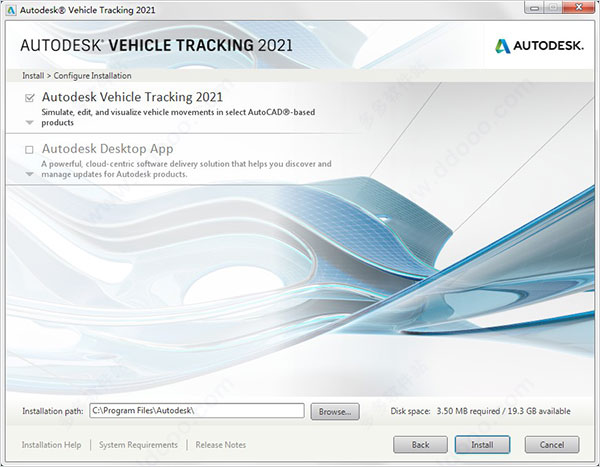The height and width of the screenshot is (467, 600).
Task: Click the Autodesk Vehicle Tracking 2021 product title
Action: [132, 97]
